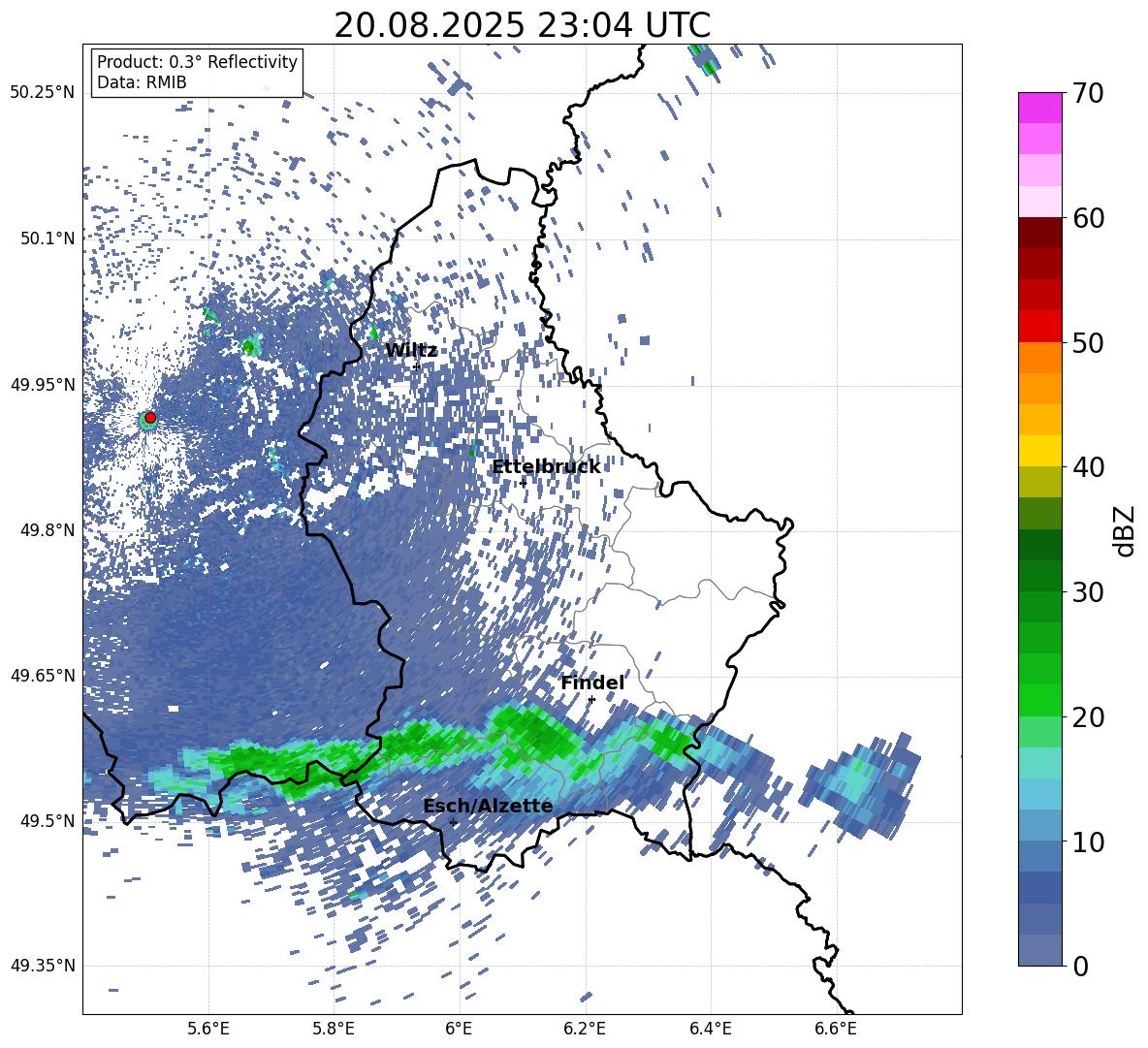1148x1048 pixels.
Task: Click the magenta top colorbar segment
Action: coord(1039,108)
